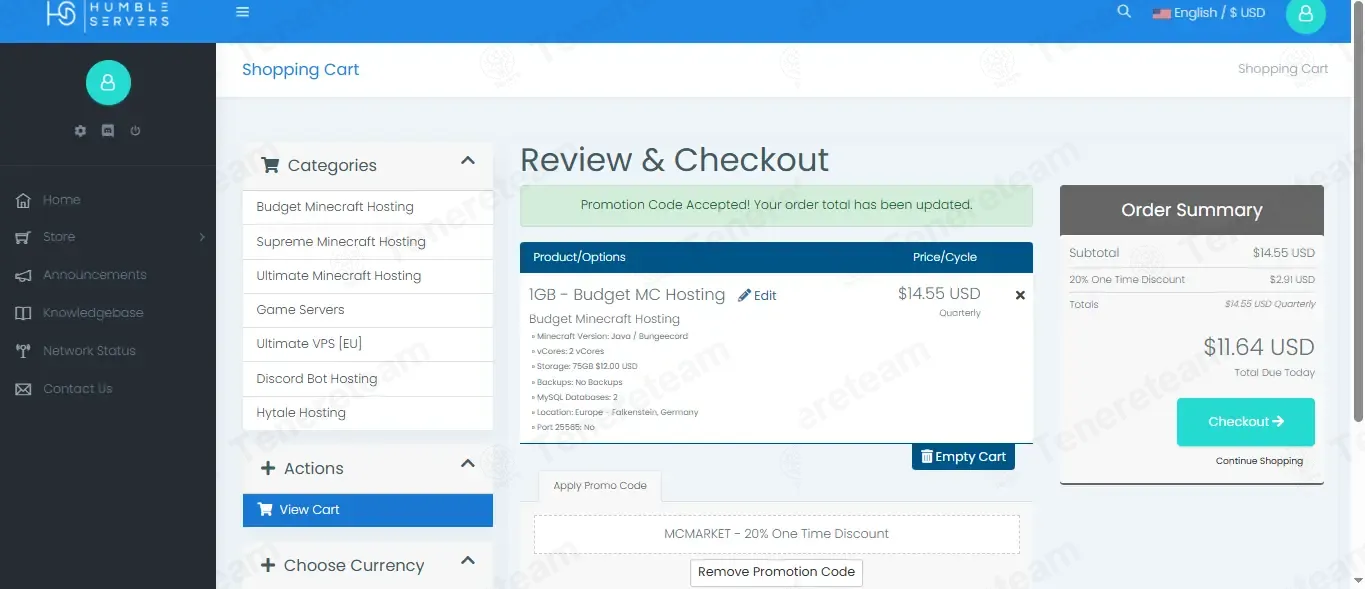Image resolution: width=1365 pixels, height=589 pixels.
Task: Click the $14.55 USD product price
Action: tap(939, 294)
